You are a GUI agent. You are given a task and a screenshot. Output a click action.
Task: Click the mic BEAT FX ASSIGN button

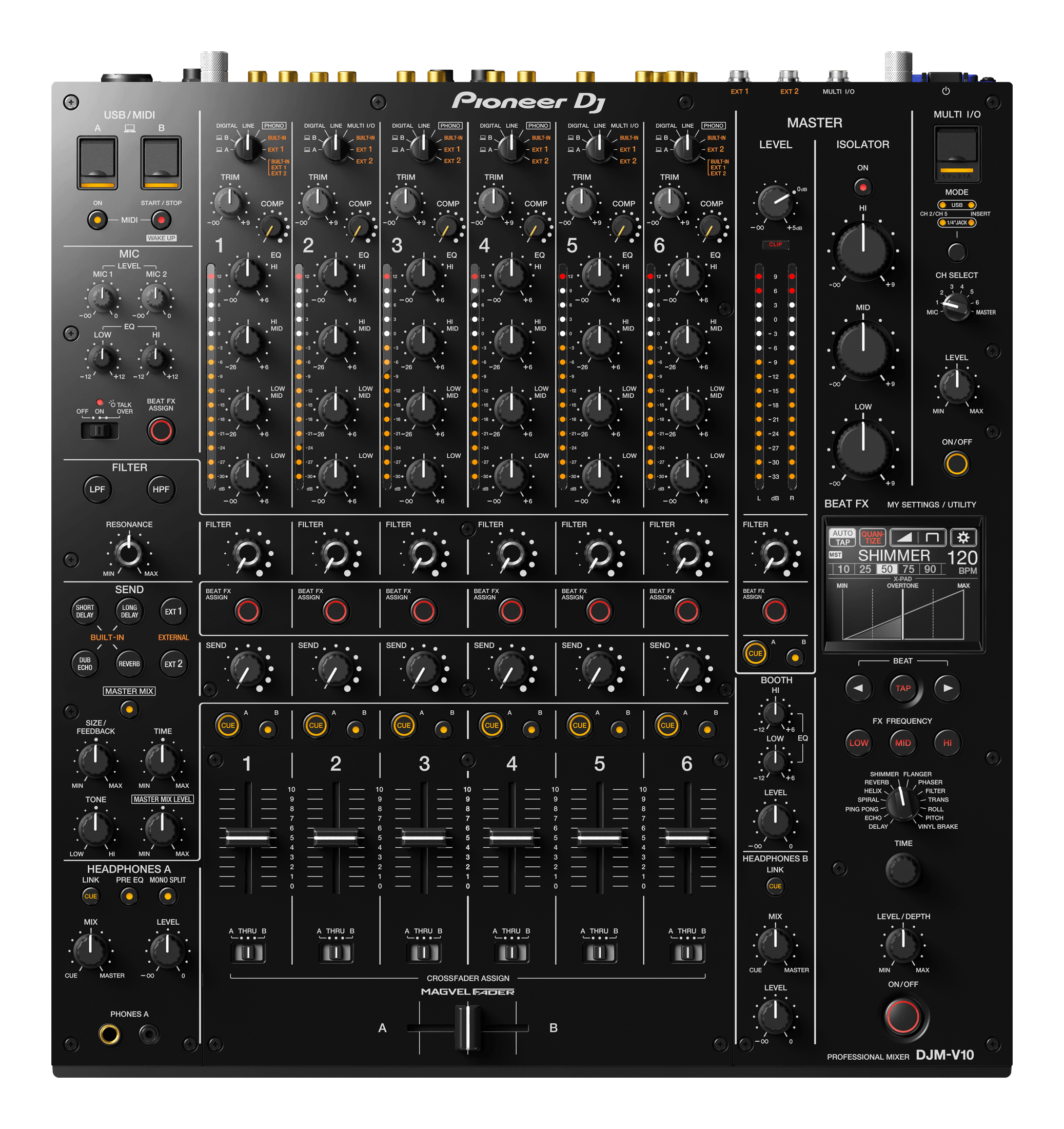click(x=161, y=431)
